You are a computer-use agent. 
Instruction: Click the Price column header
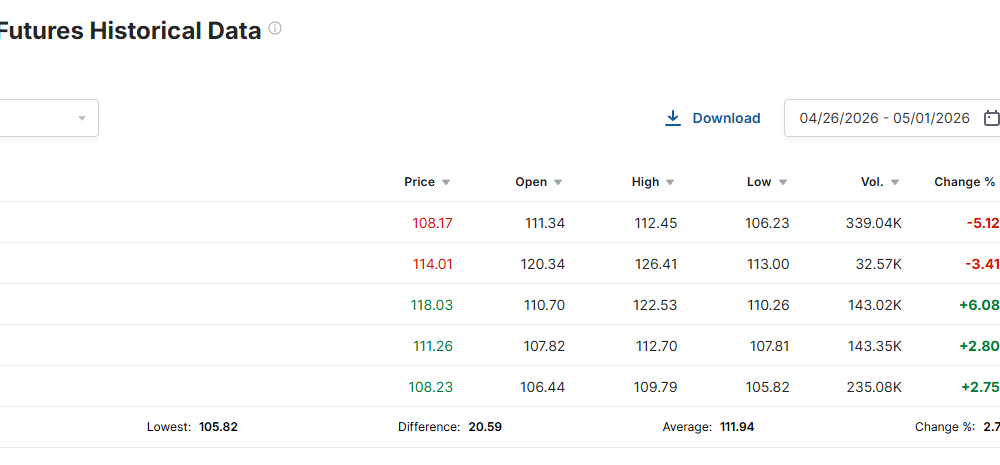(x=420, y=182)
